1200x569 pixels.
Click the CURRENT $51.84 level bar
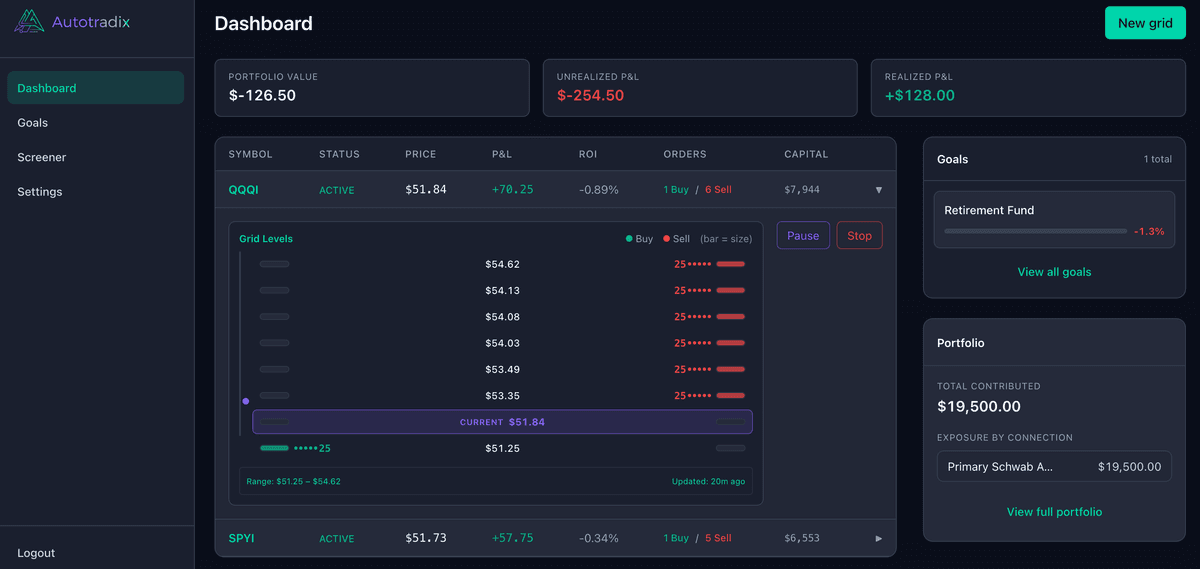502,422
